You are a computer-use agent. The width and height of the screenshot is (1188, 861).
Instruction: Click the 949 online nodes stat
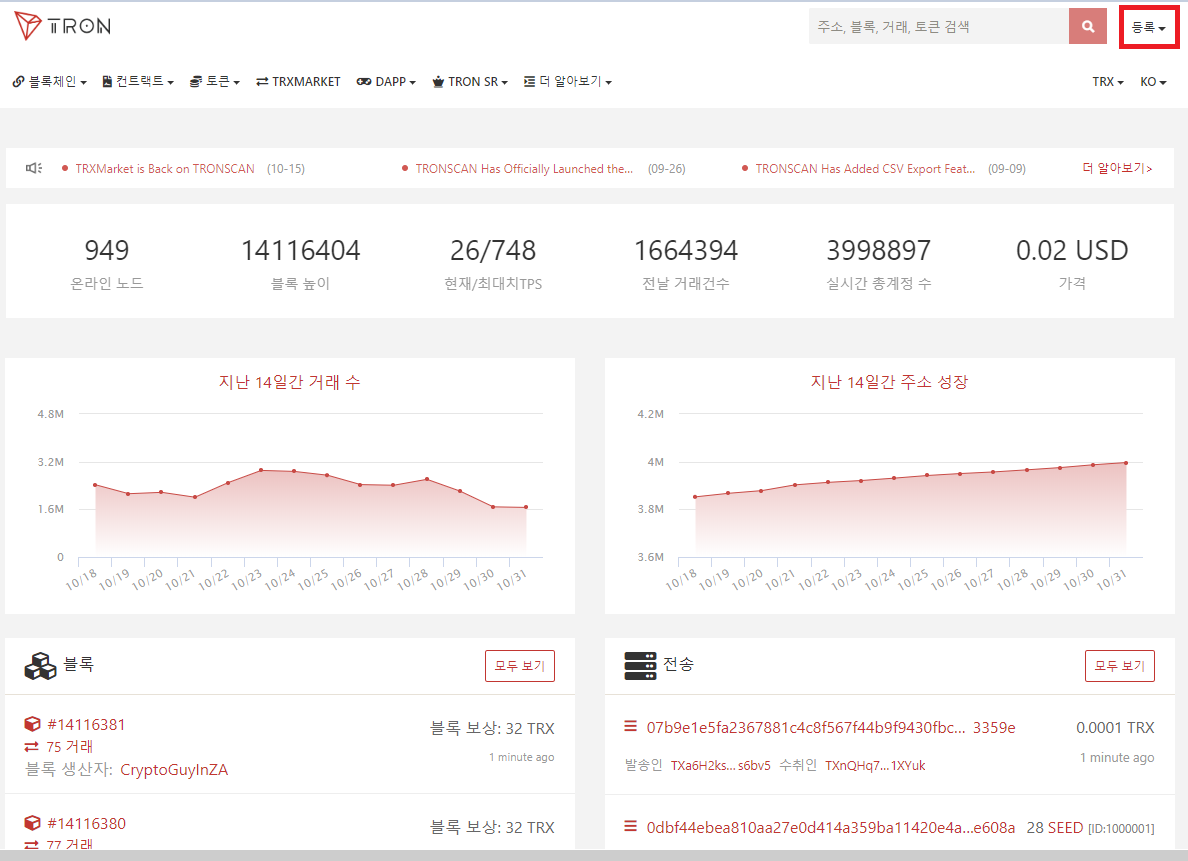(x=107, y=263)
